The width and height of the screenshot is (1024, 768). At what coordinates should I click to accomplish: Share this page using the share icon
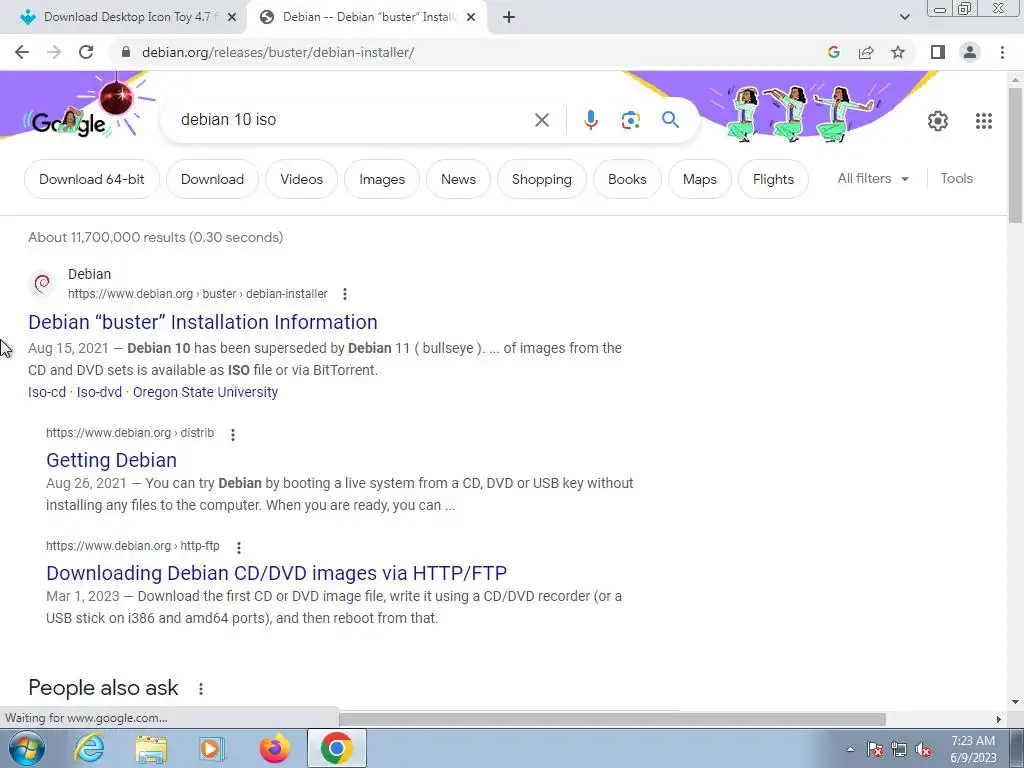[866, 52]
